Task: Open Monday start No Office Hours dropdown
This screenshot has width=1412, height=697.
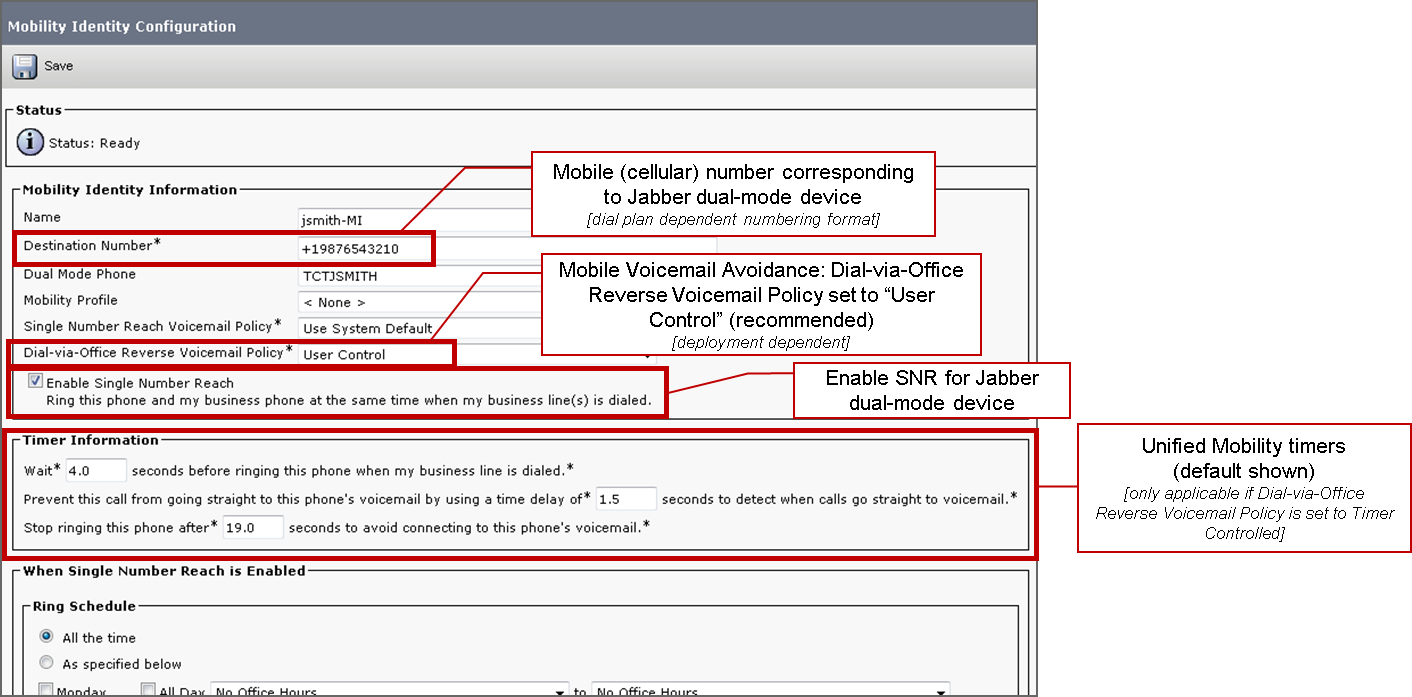Action: (389, 690)
